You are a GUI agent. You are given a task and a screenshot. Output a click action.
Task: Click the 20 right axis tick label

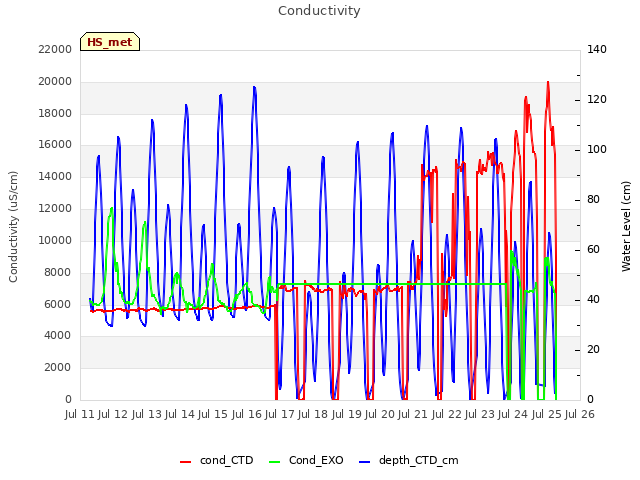click(x=593, y=350)
